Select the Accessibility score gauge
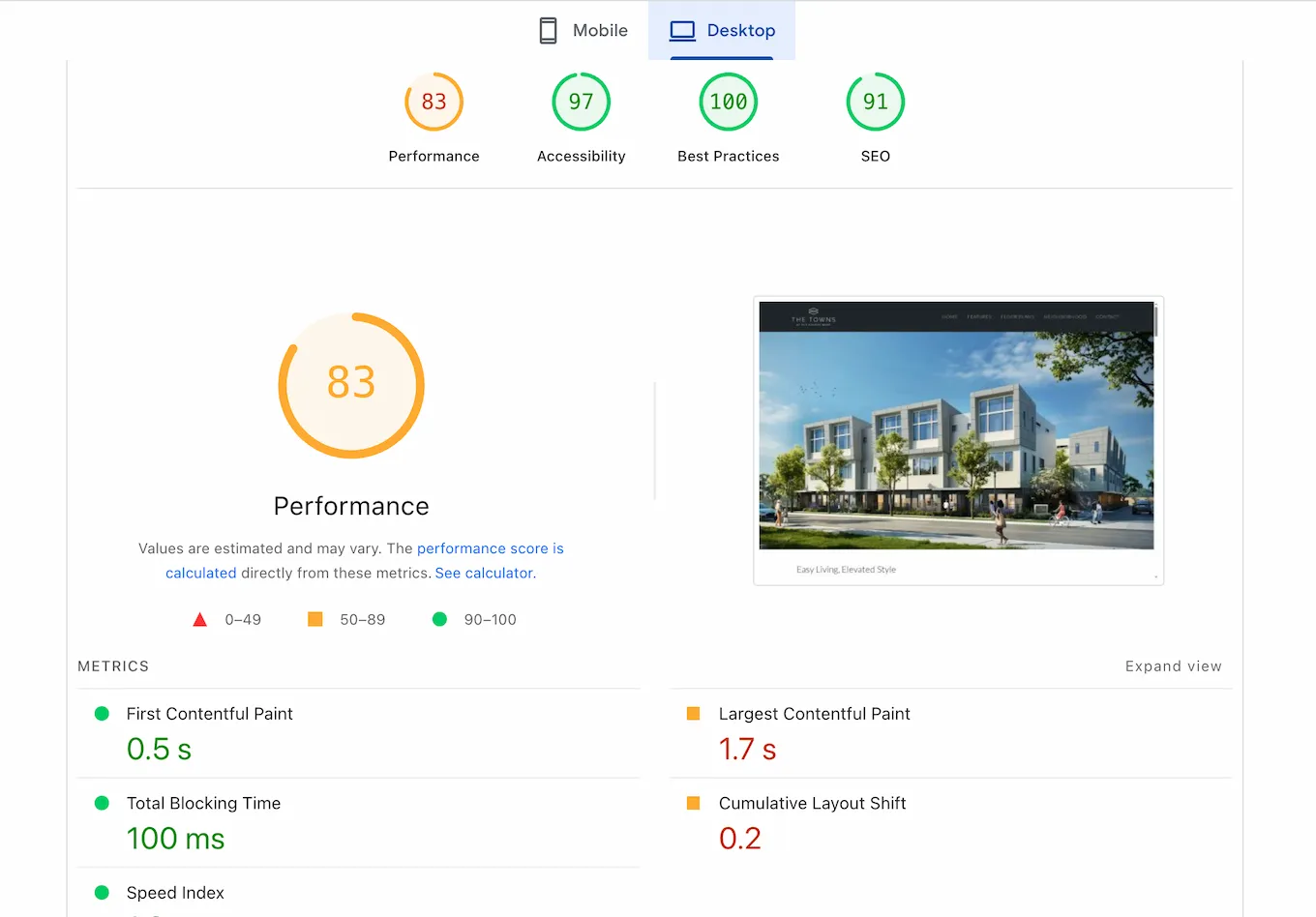 [x=581, y=102]
